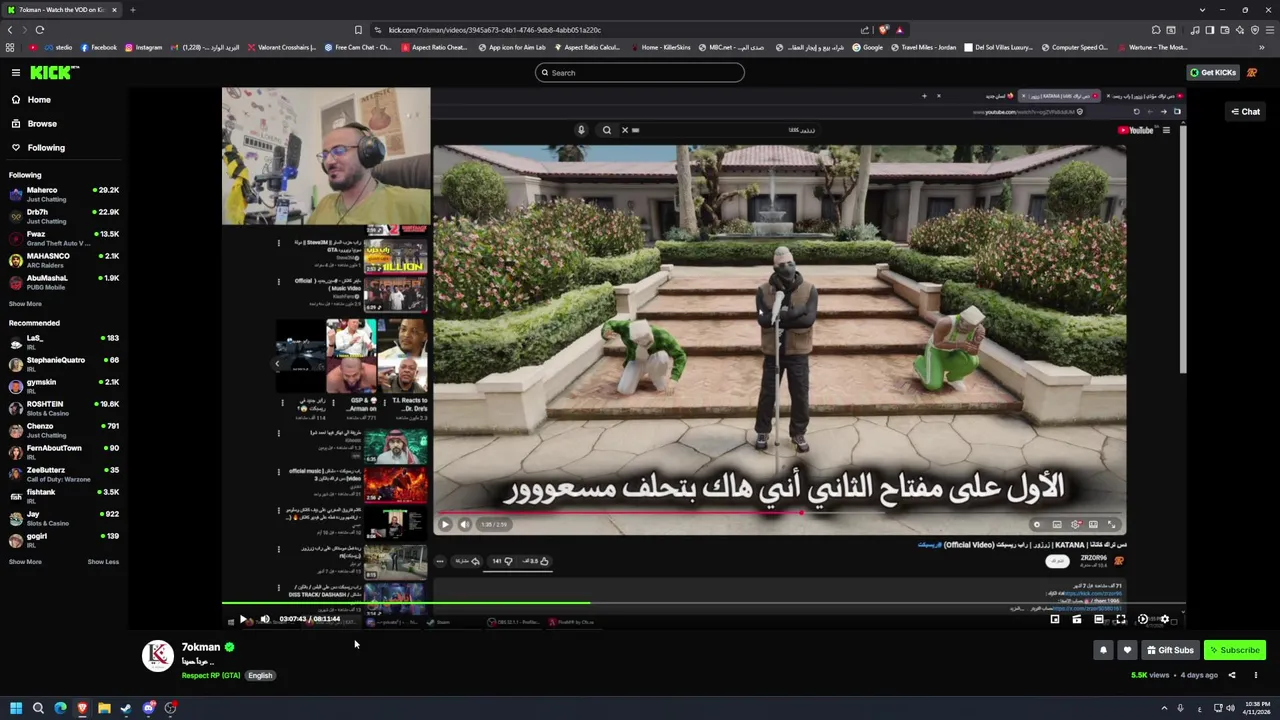Open the Kick logo homepage
Screen dimensions: 1280x720
coord(54,72)
